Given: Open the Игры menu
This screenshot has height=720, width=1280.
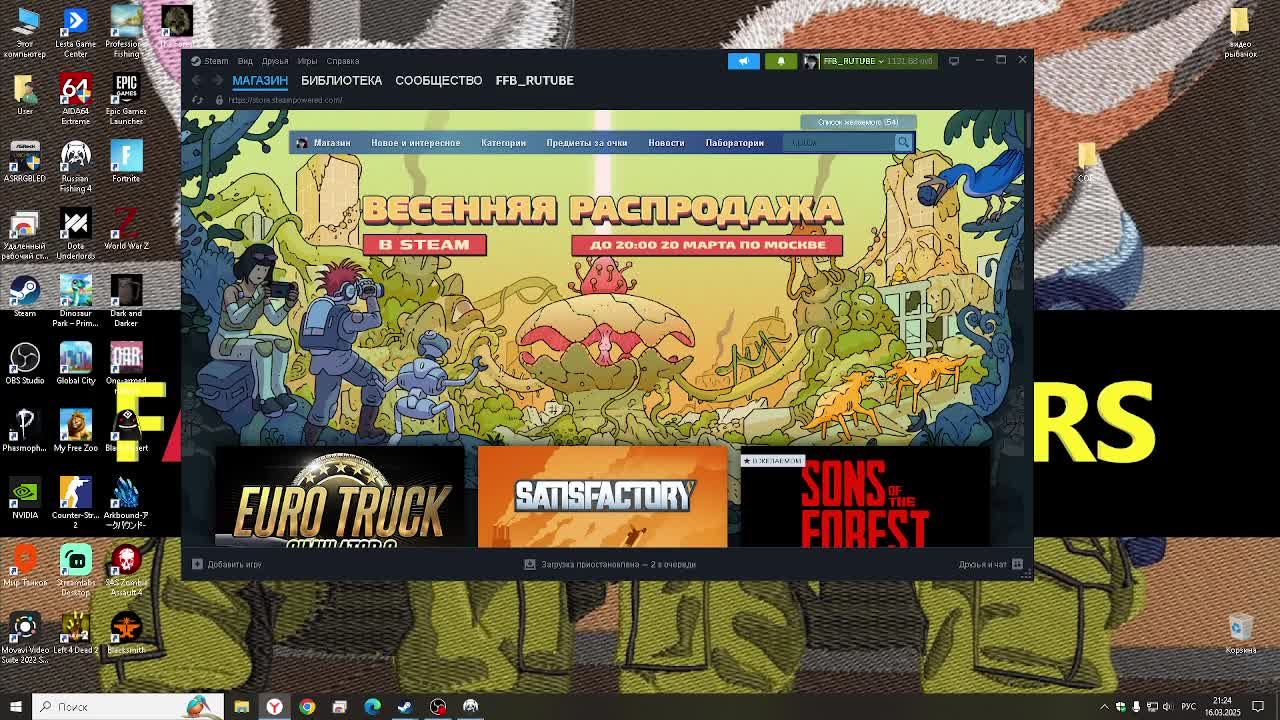Looking at the screenshot, I should tap(307, 61).
